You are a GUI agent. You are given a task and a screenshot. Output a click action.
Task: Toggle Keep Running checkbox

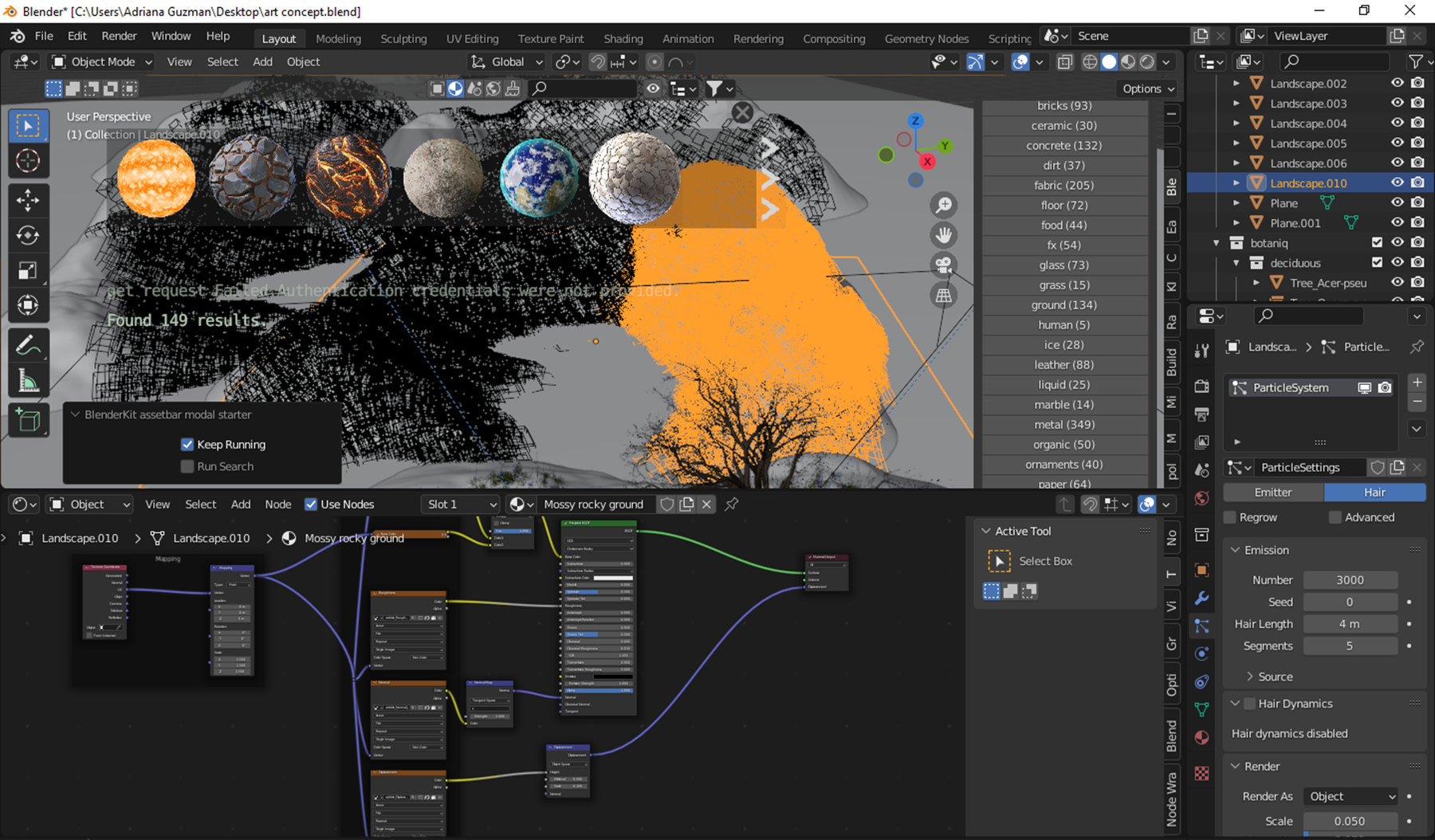click(187, 445)
